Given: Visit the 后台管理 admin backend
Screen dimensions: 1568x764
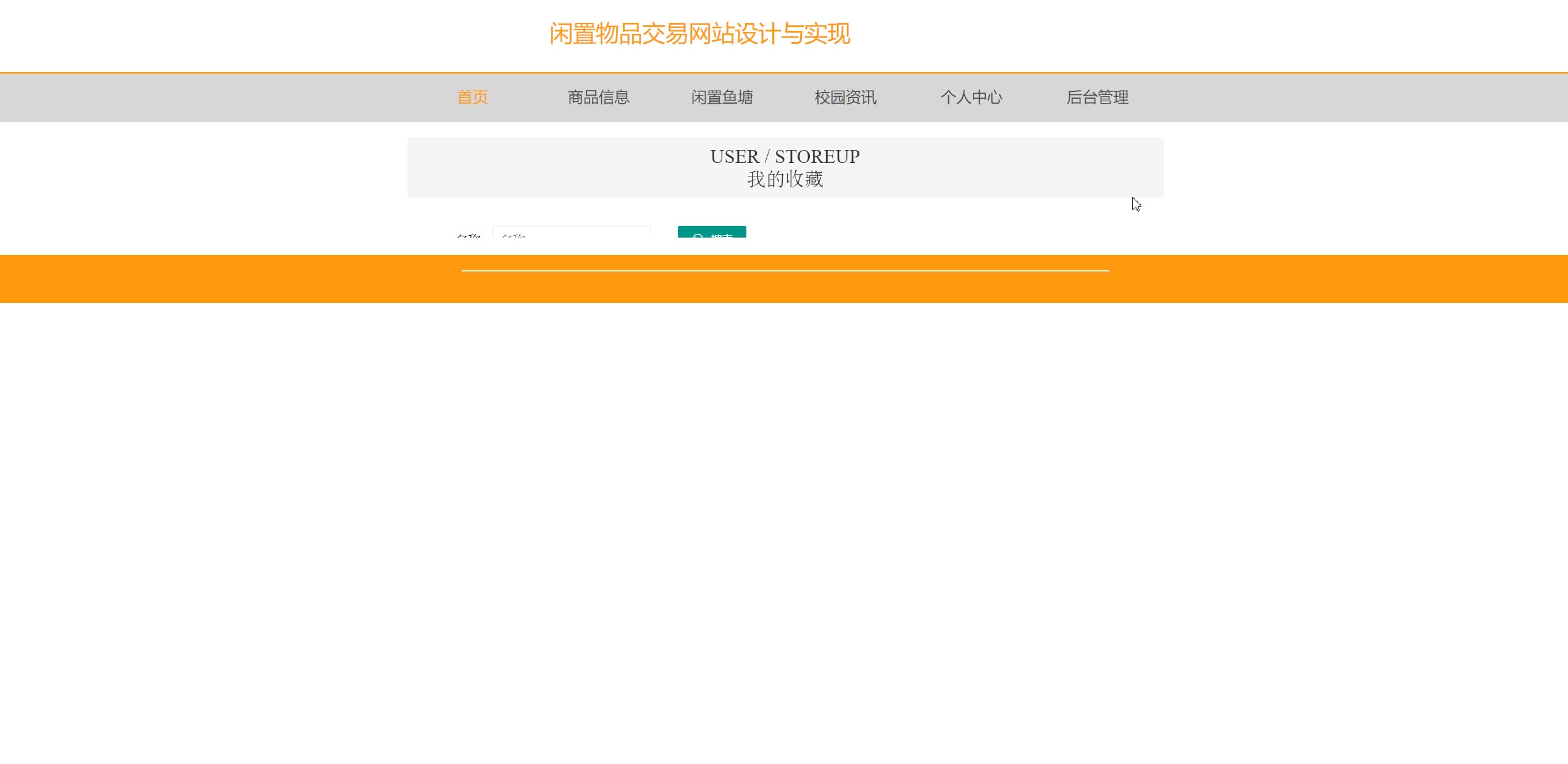Looking at the screenshot, I should 1097,98.
